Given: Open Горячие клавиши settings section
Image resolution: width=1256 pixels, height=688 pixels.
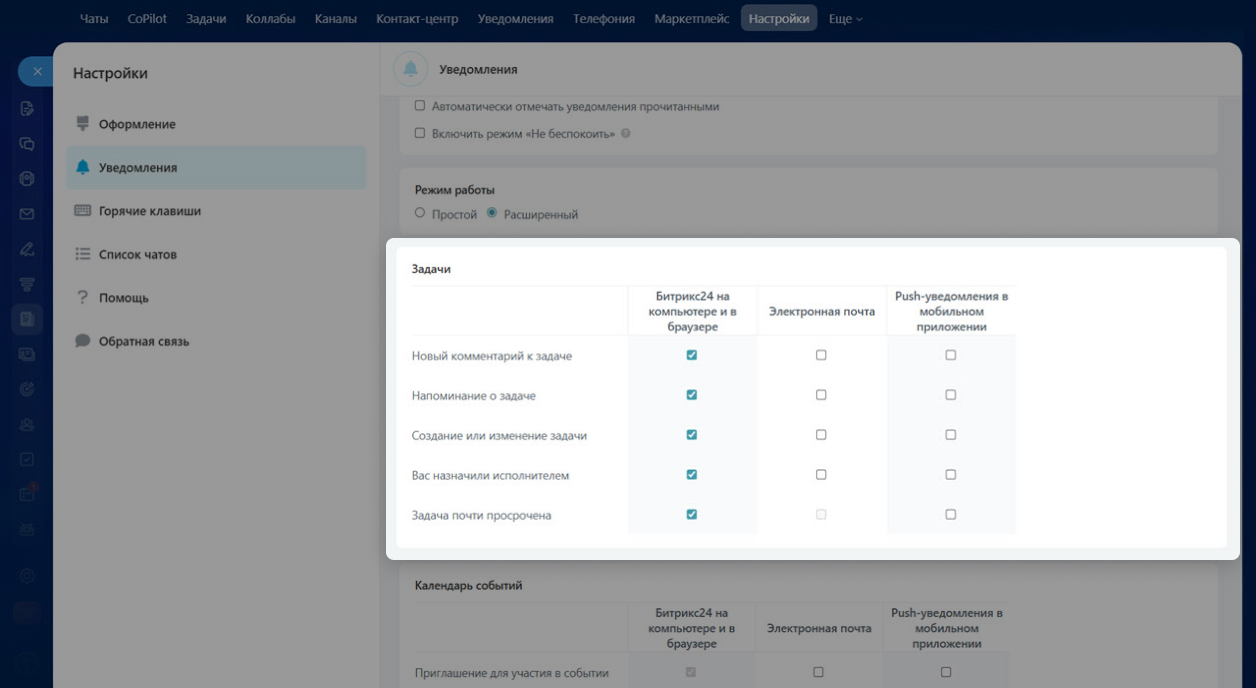Looking at the screenshot, I should pyautogui.click(x=150, y=211).
